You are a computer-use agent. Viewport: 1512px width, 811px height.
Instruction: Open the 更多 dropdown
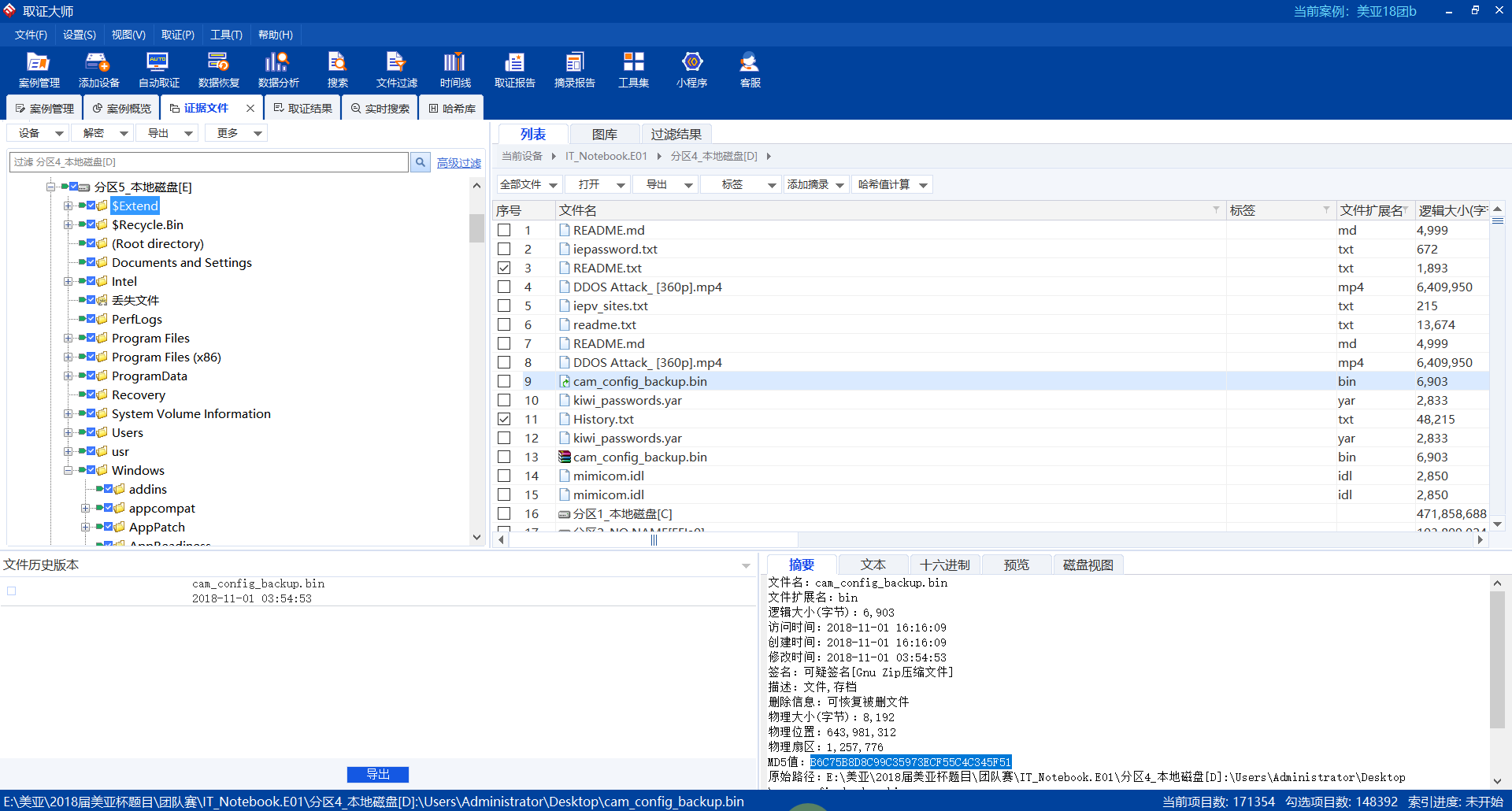tap(236, 133)
